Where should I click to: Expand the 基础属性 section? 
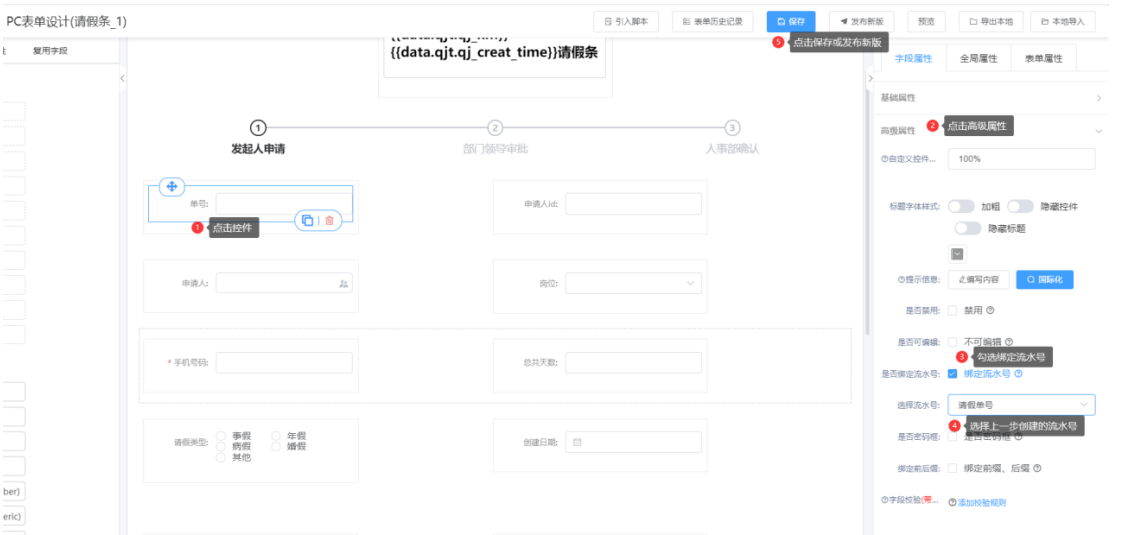[x=990, y=97]
